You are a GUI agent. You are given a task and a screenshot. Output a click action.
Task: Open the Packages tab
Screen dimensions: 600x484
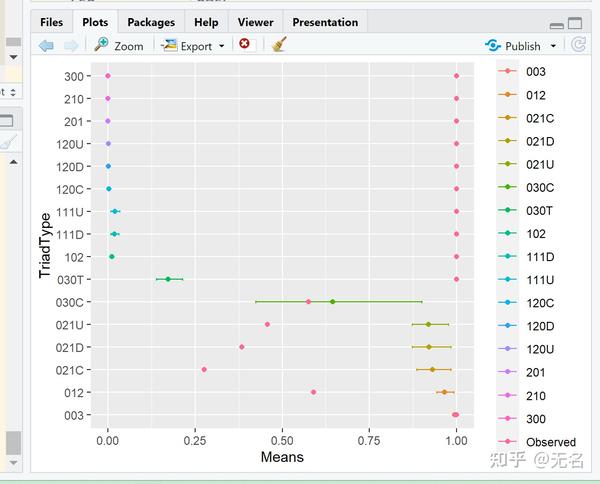(151, 22)
